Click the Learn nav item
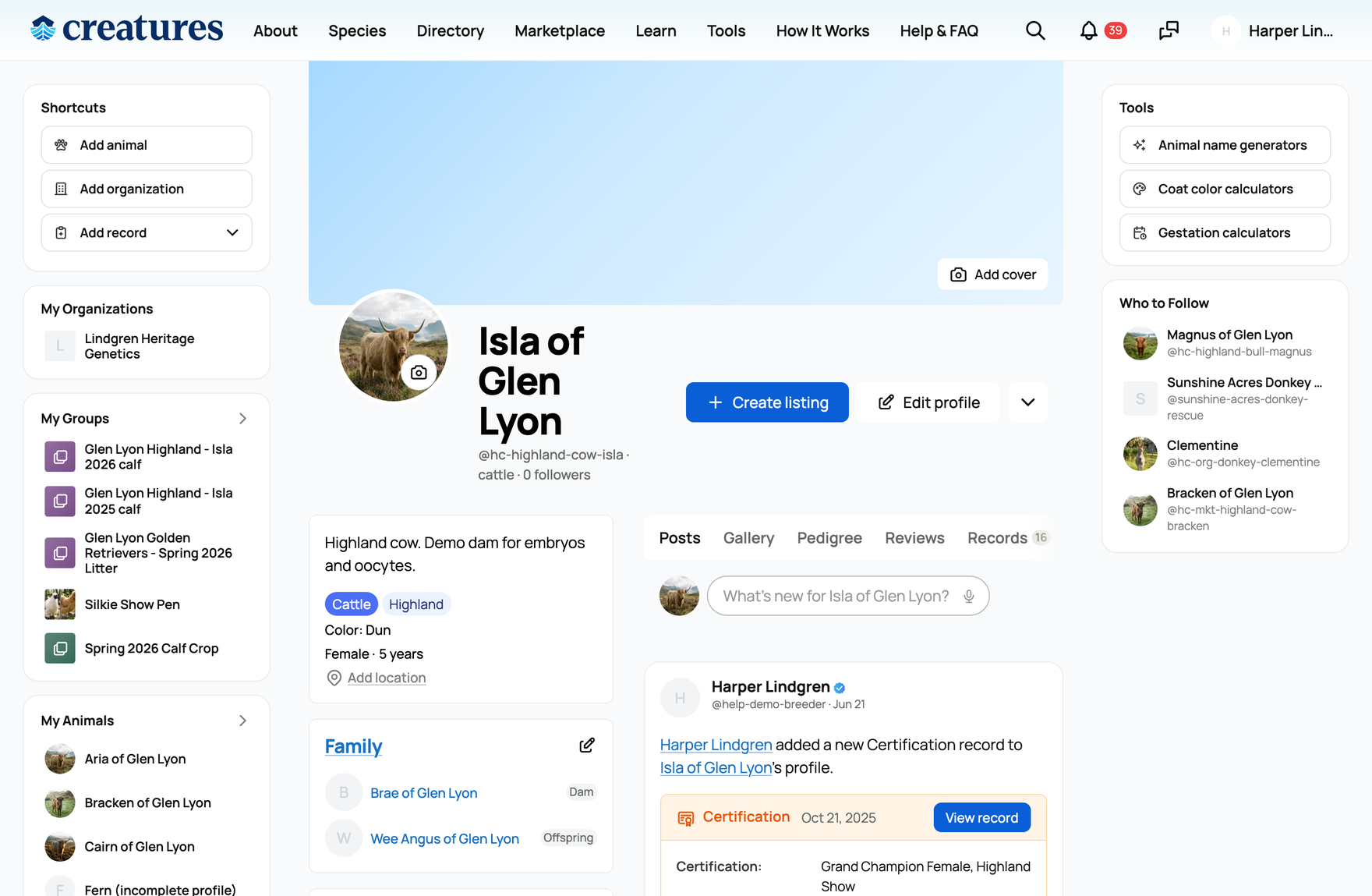The height and width of the screenshot is (896, 1372). click(656, 30)
